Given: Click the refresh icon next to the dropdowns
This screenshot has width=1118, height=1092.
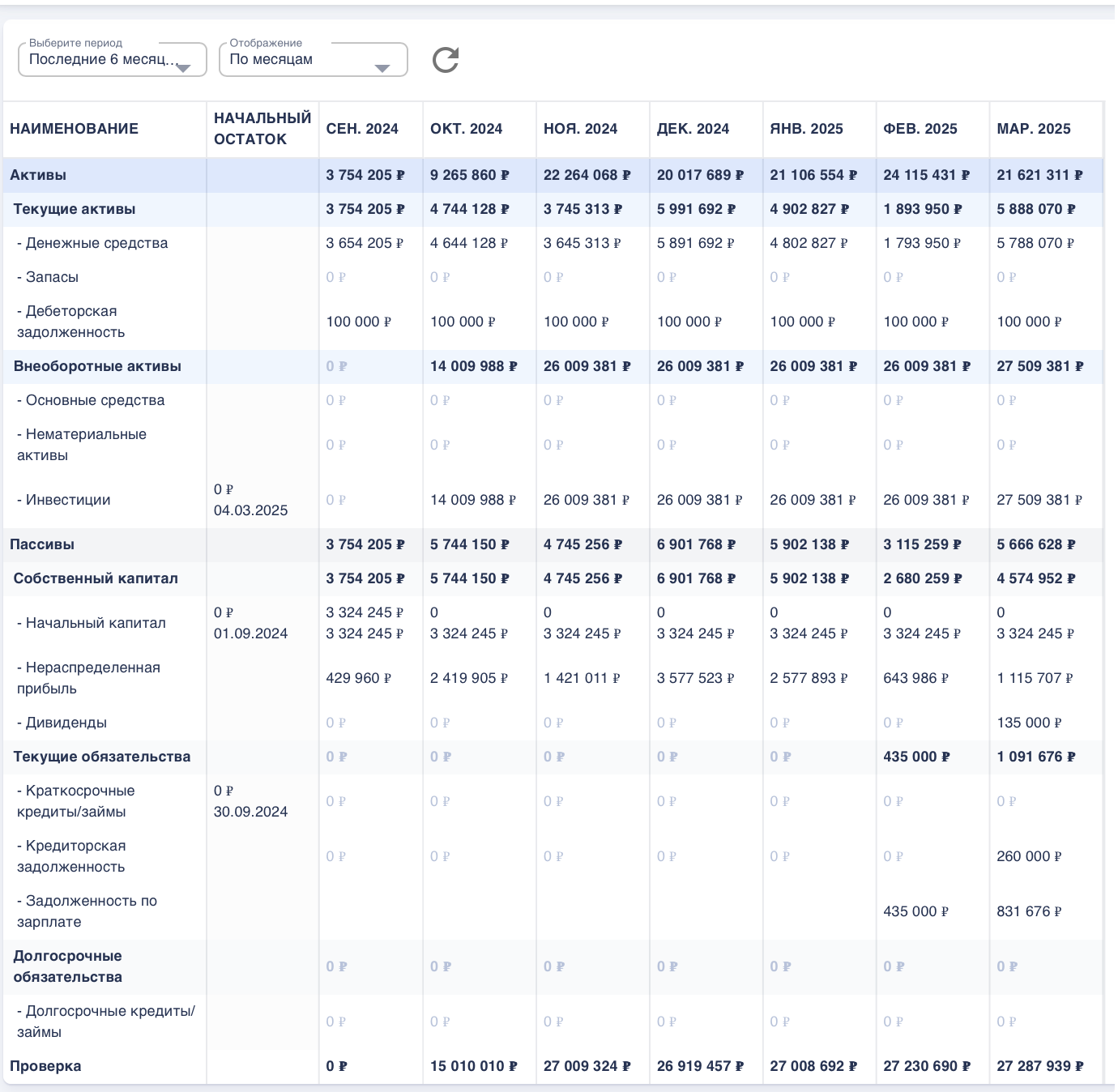Looking at the screenshot, I should [x=446, y=60].
